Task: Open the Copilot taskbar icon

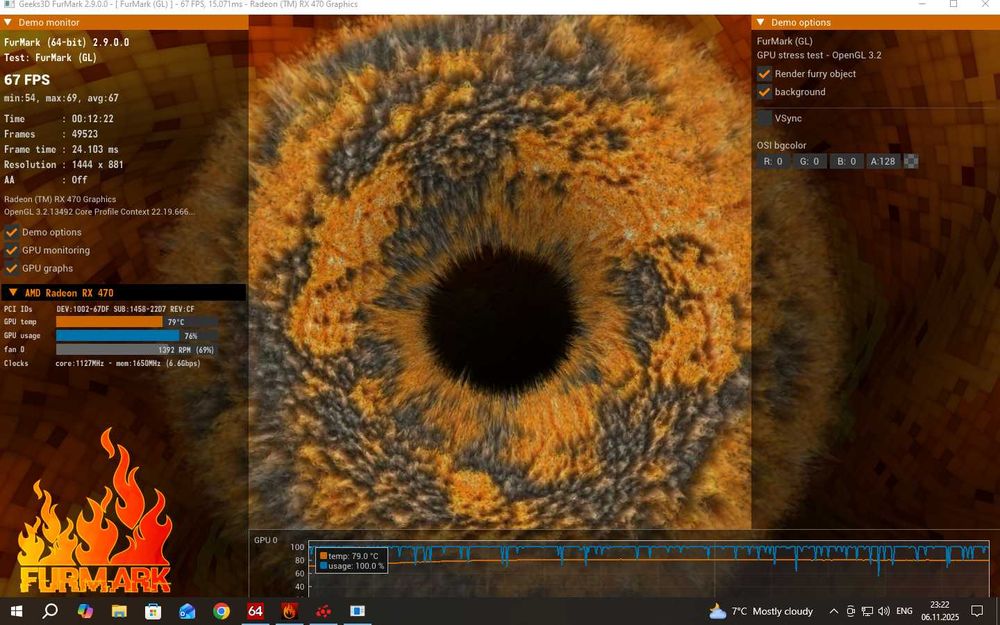Action: (x=85, y=611)
